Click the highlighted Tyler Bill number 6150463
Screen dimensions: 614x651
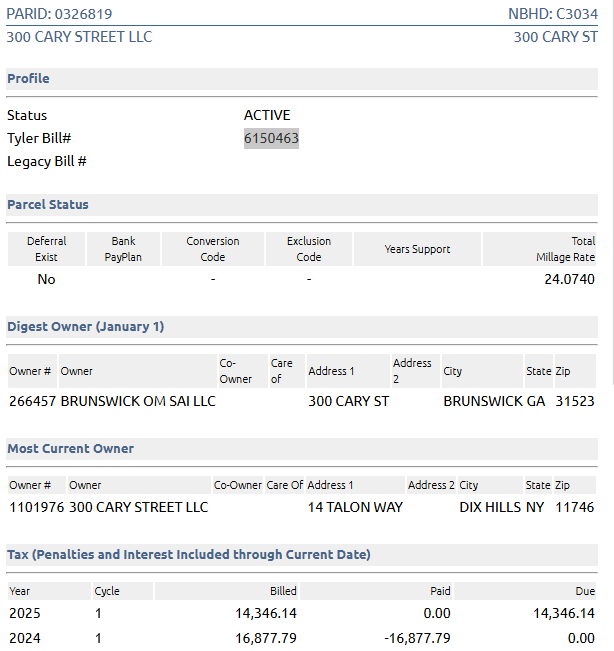coord(271,138)
